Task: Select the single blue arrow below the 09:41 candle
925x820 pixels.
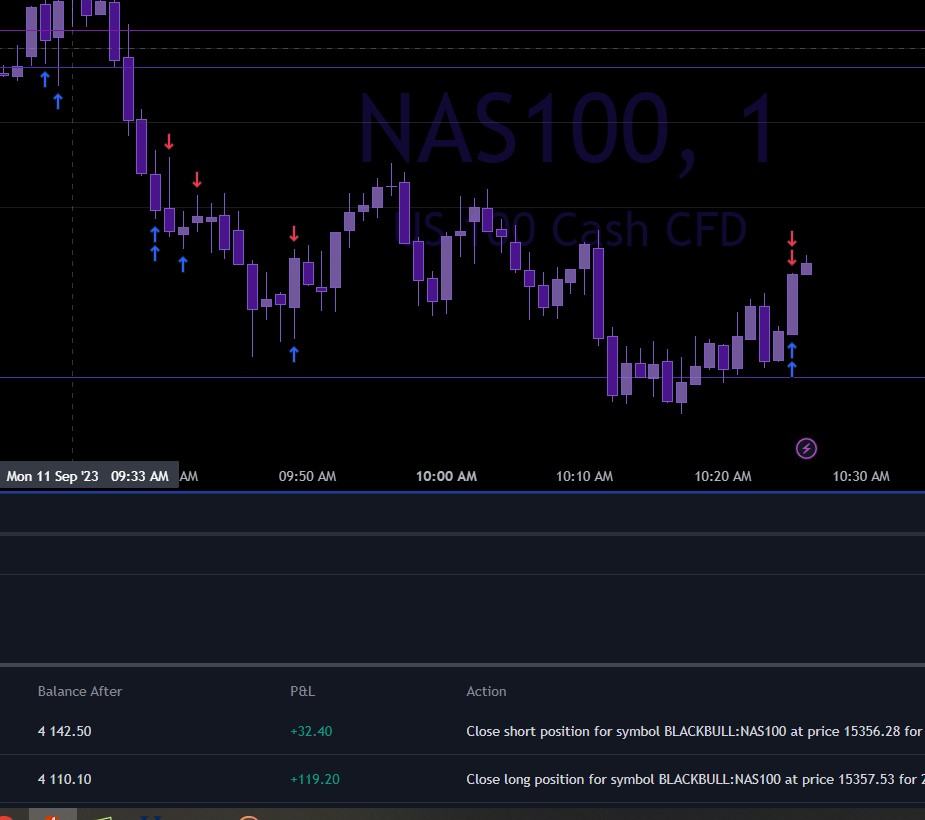Action: [x=183, y=264]
